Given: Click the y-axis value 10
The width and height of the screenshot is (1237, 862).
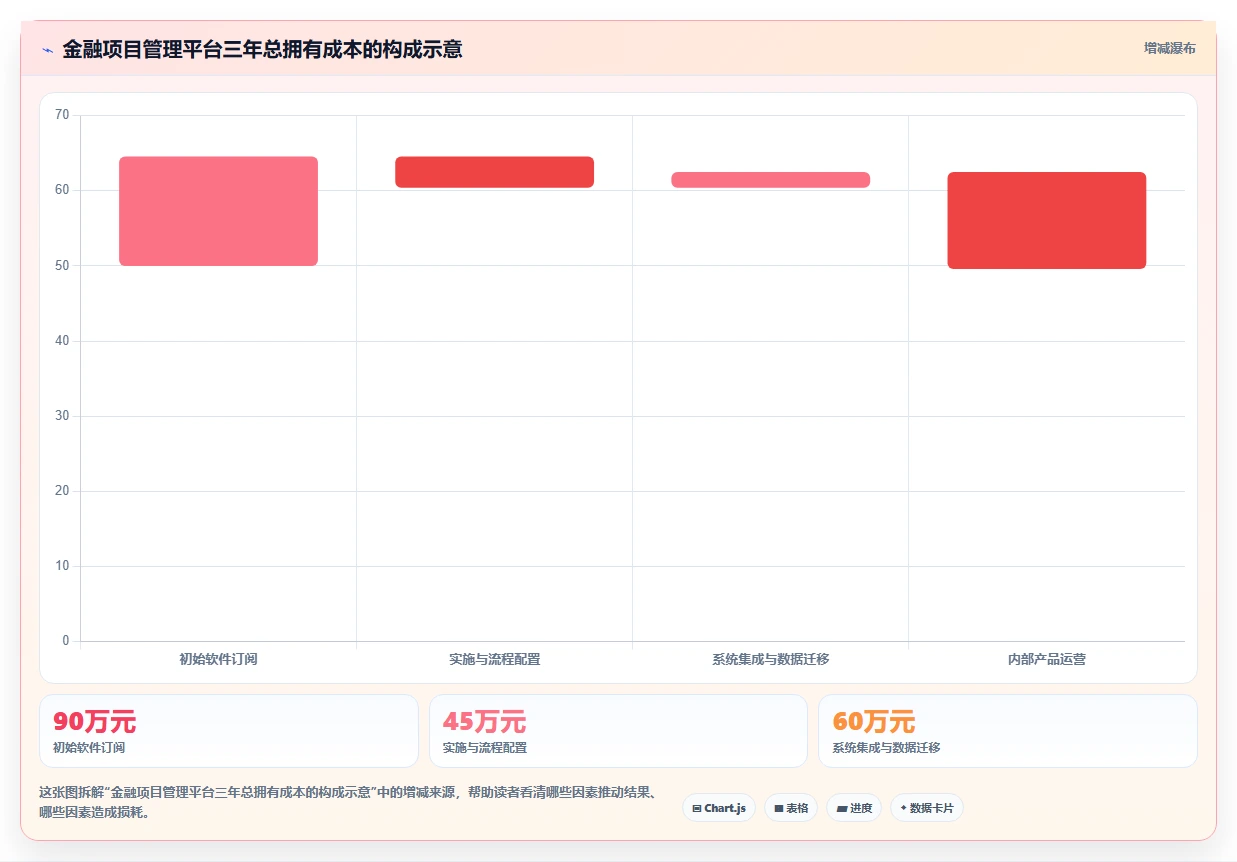Looking at the screenshot, I should point(62,566).
